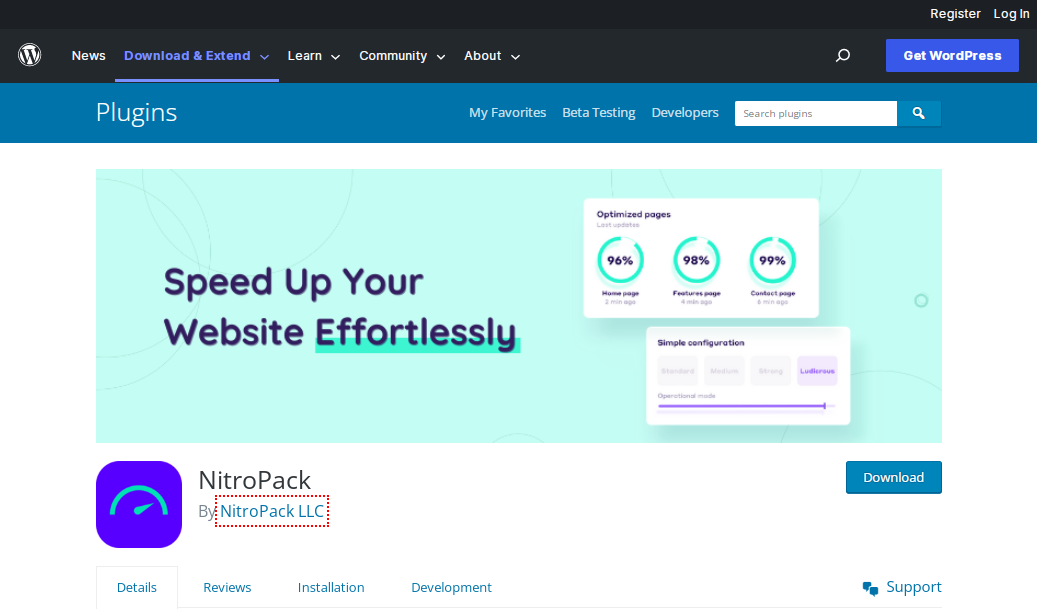Open the About menu chevron
This screenshot has width=1037, height=615.
pos(515,57)
